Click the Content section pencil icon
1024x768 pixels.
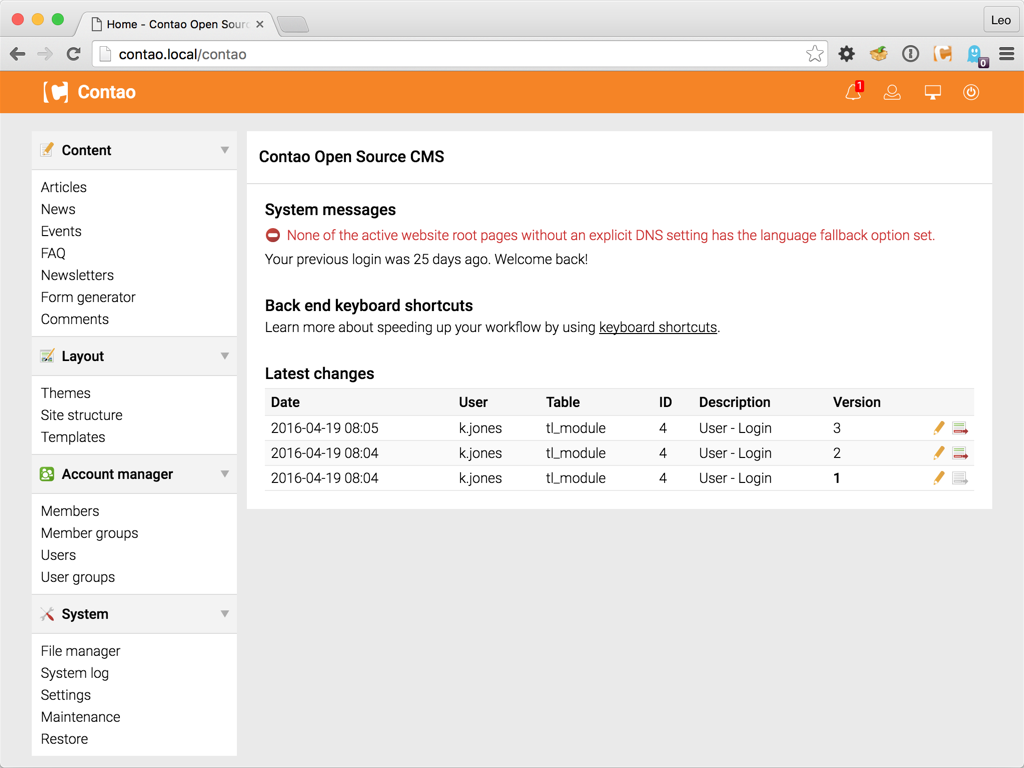coord(47,150)
